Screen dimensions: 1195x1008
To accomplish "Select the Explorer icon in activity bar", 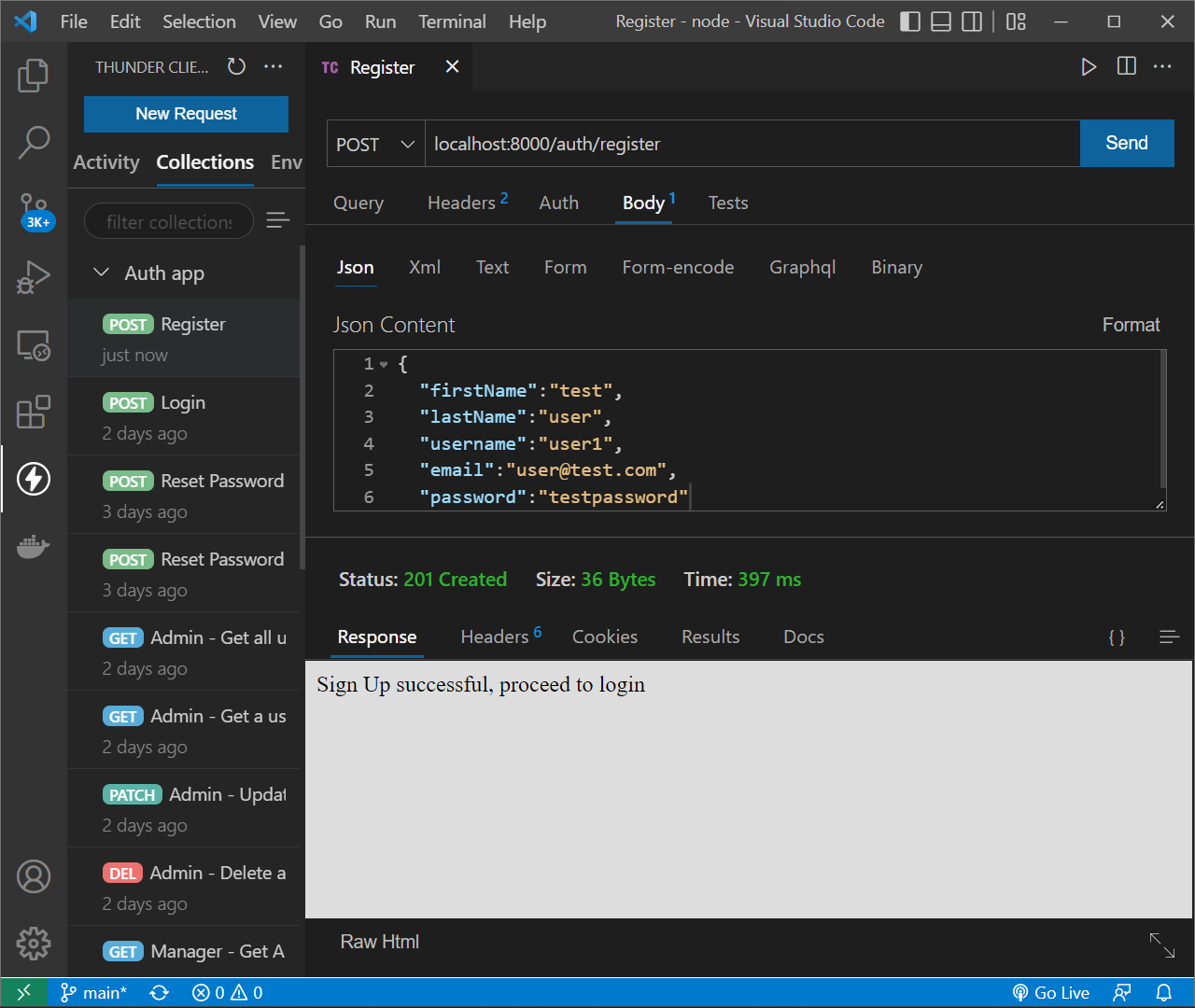I will tap(34, 76).
